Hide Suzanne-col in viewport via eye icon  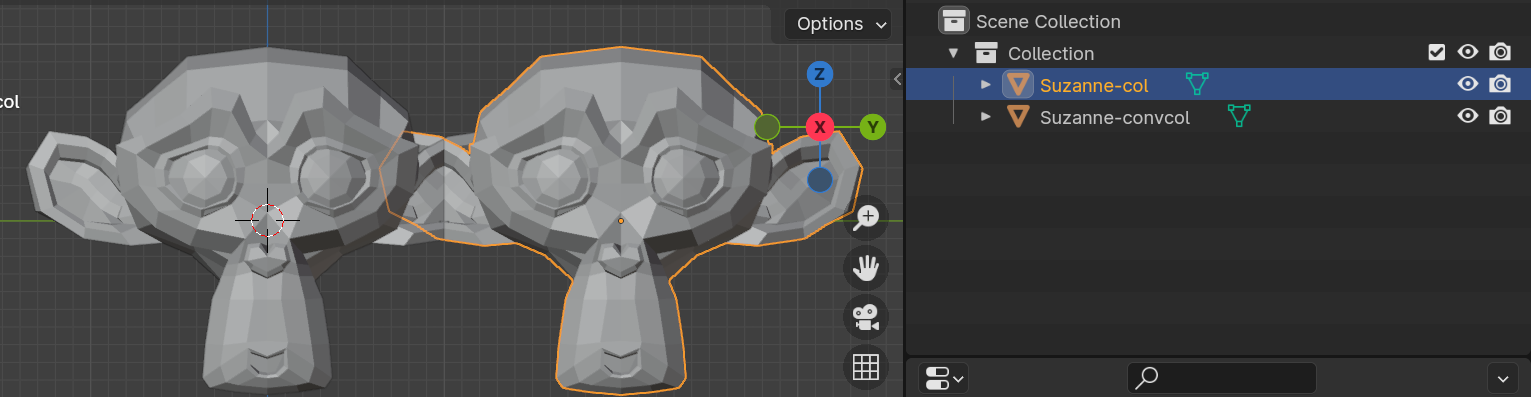point(1468,84)
